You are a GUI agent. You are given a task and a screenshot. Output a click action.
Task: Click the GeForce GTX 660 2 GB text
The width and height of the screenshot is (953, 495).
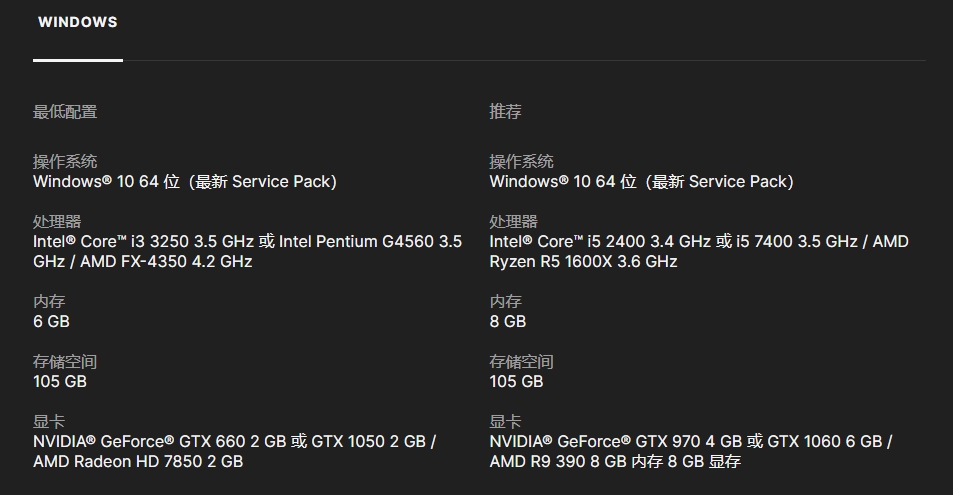point(235,451)
